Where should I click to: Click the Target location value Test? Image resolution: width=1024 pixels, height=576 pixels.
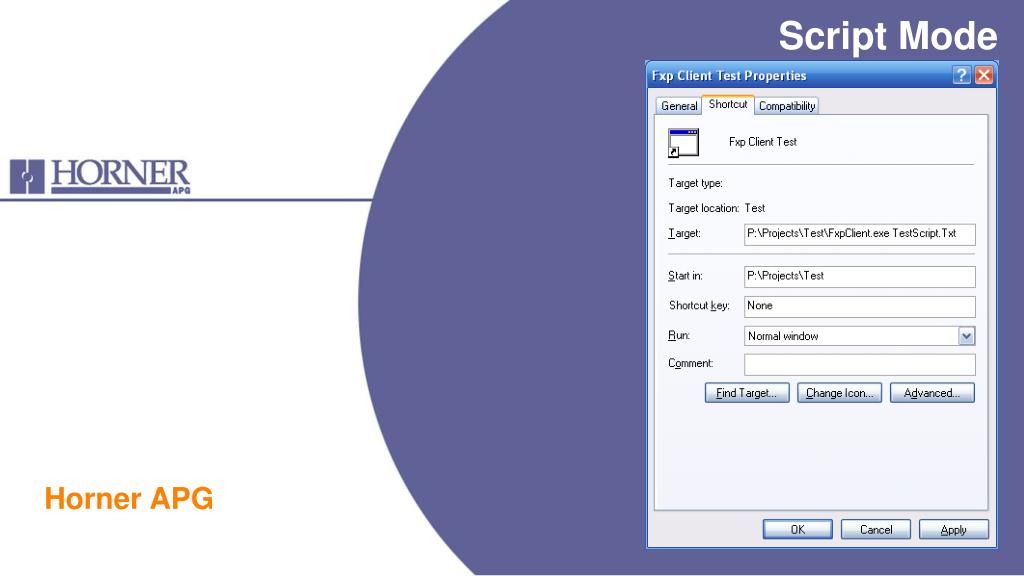click(754, 208)
